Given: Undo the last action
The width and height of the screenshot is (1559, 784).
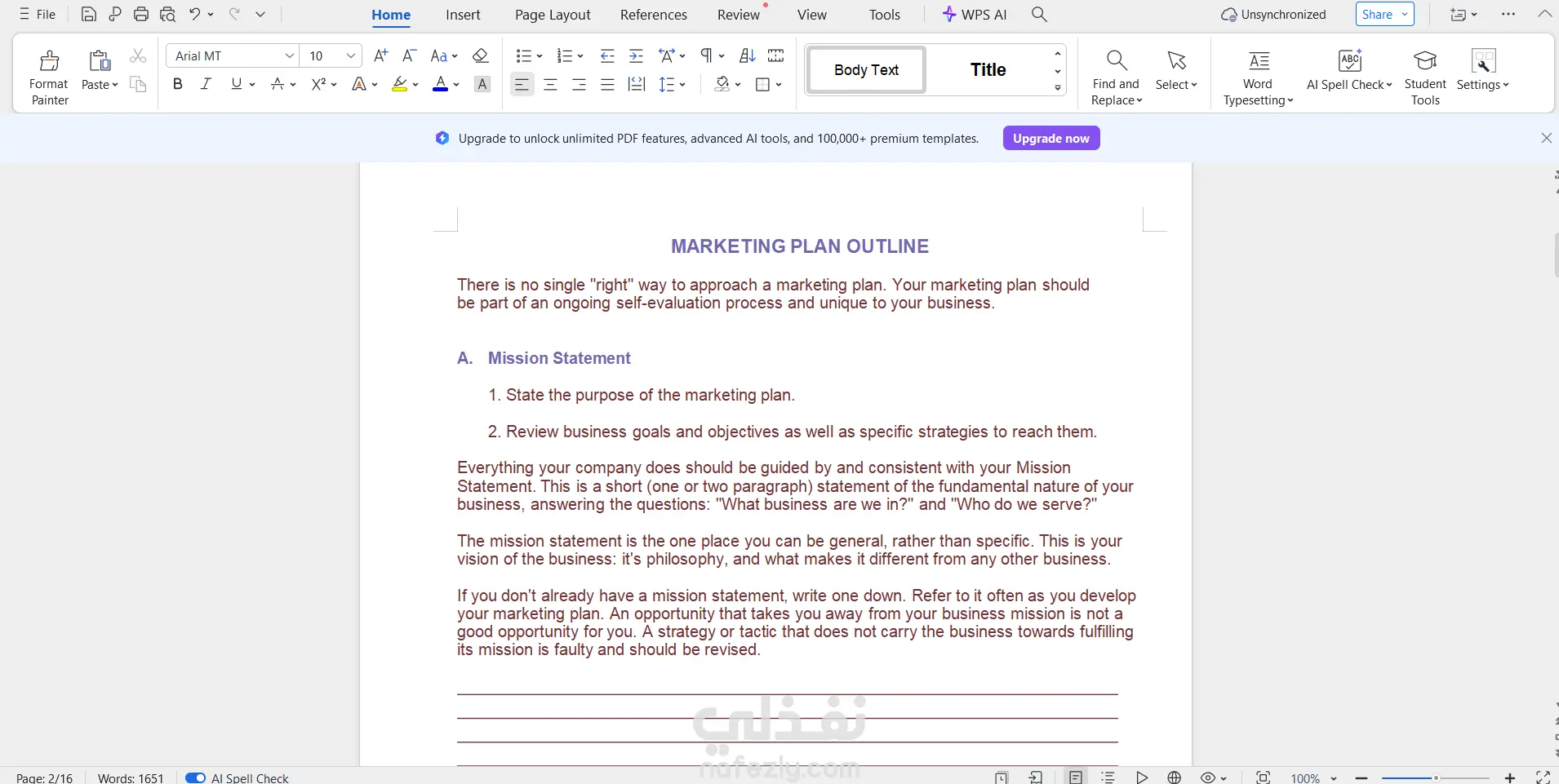Looking at the screenshot, I should [x=194, y=14].
